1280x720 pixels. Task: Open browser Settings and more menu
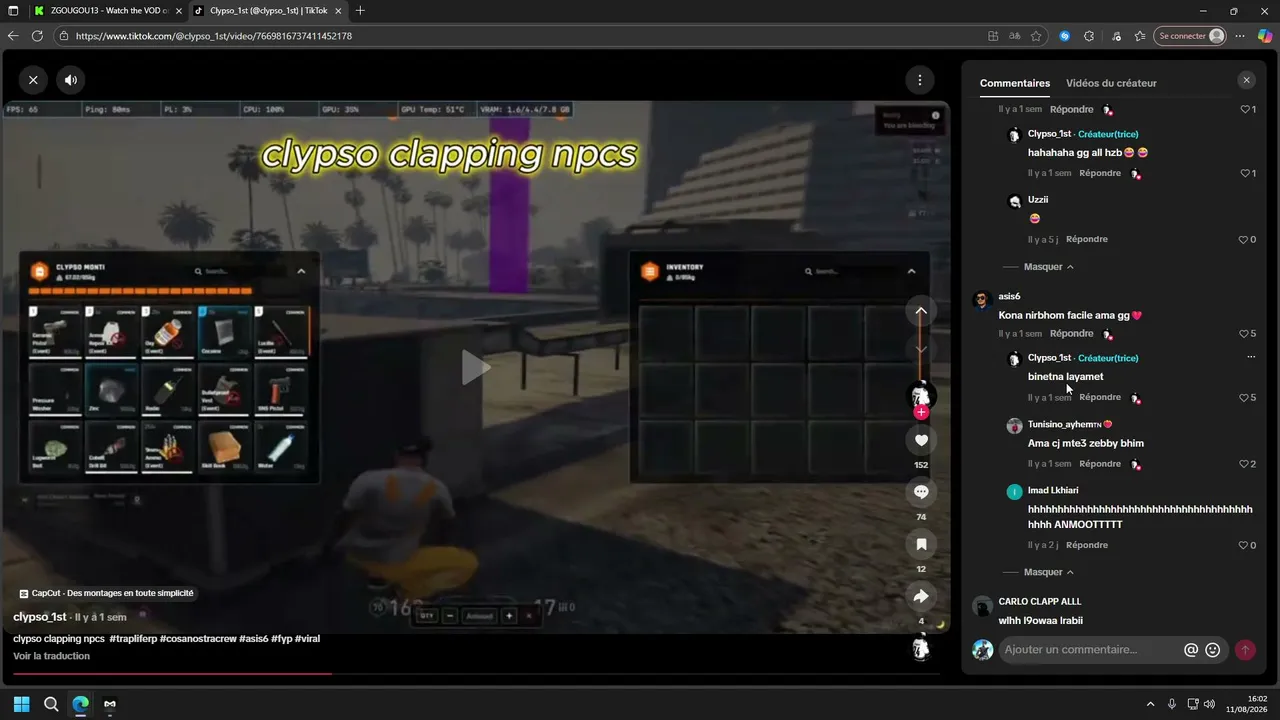point(1240,36)
